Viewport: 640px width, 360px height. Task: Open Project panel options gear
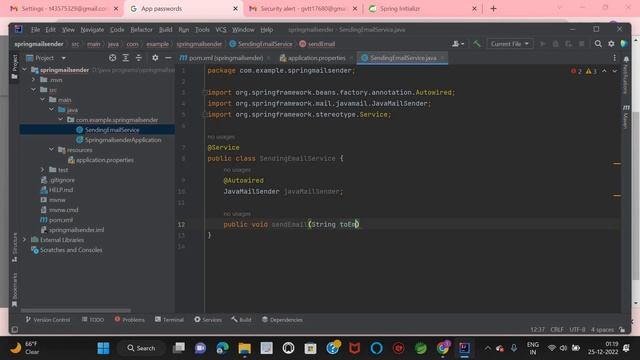[x=155, y=58]
